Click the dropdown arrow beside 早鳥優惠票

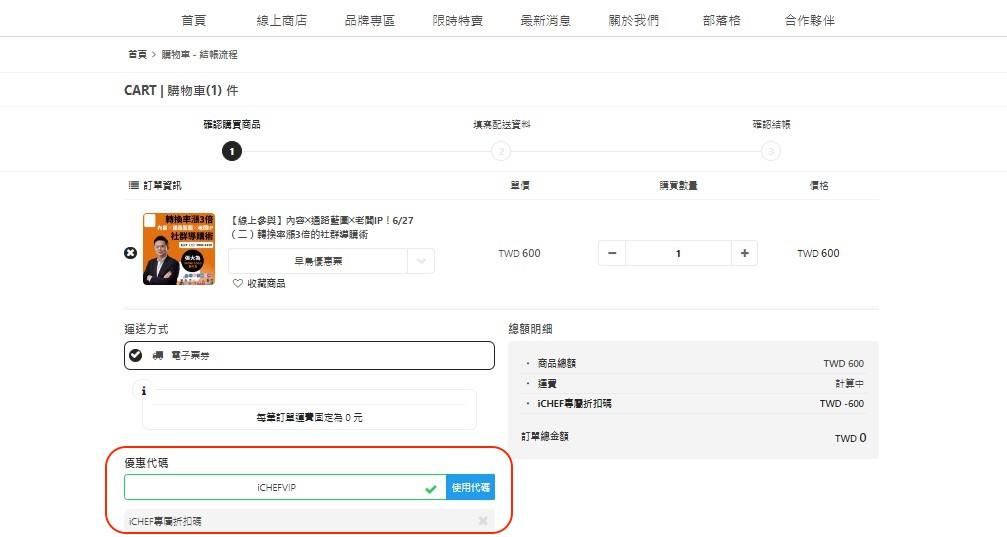(421, 260)
